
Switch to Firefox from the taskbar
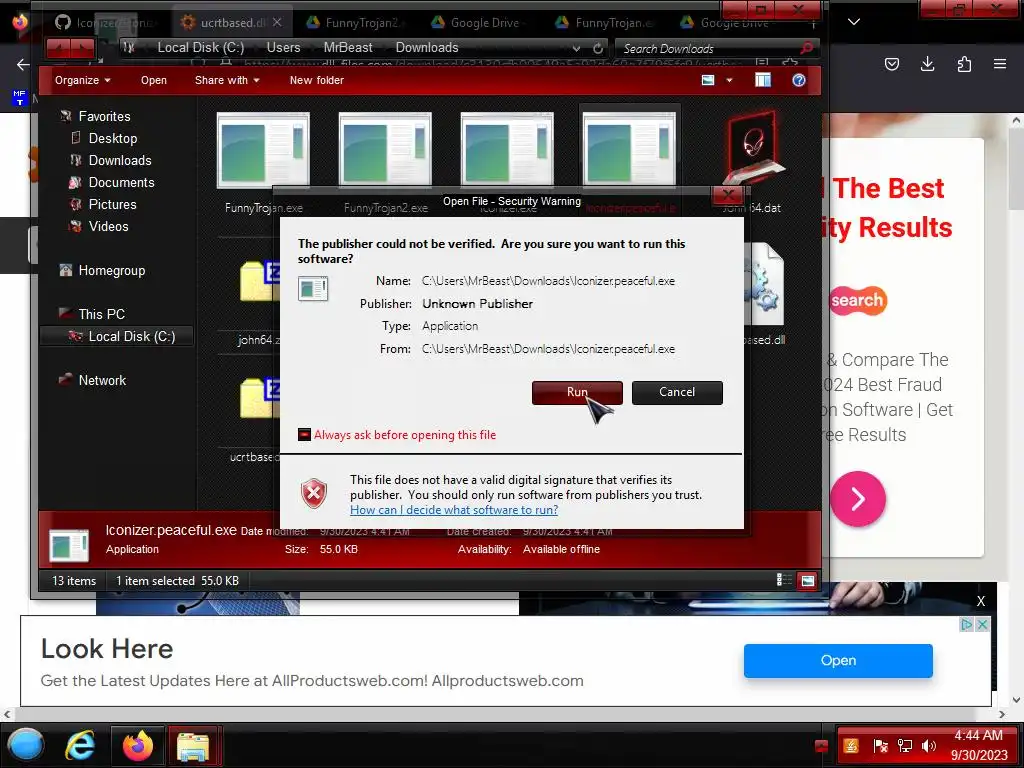coord(137,745)
